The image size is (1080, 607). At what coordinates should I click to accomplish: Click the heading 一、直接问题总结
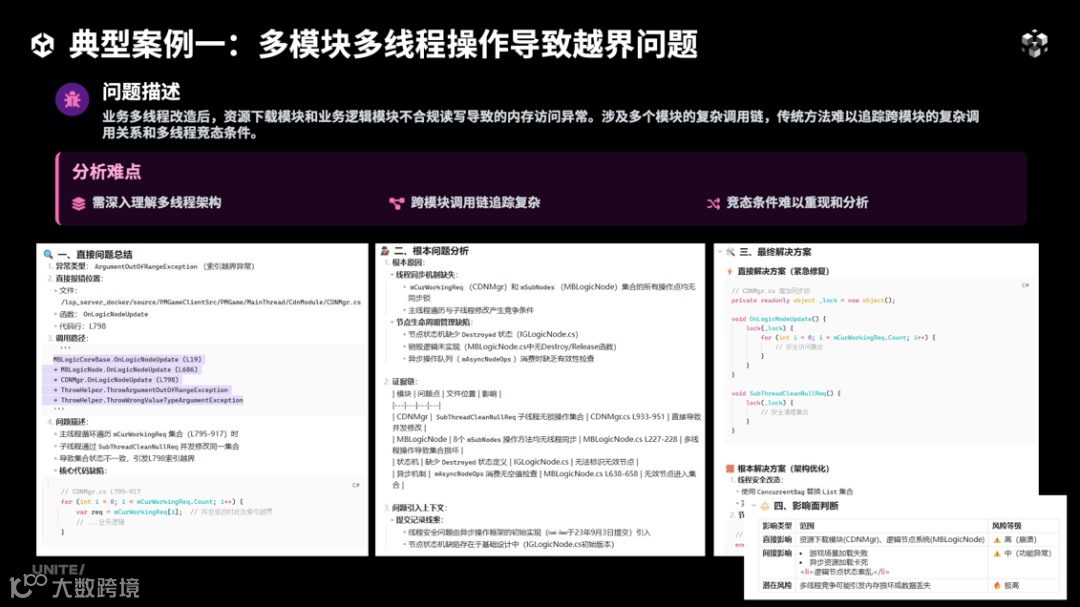point(94,254)
